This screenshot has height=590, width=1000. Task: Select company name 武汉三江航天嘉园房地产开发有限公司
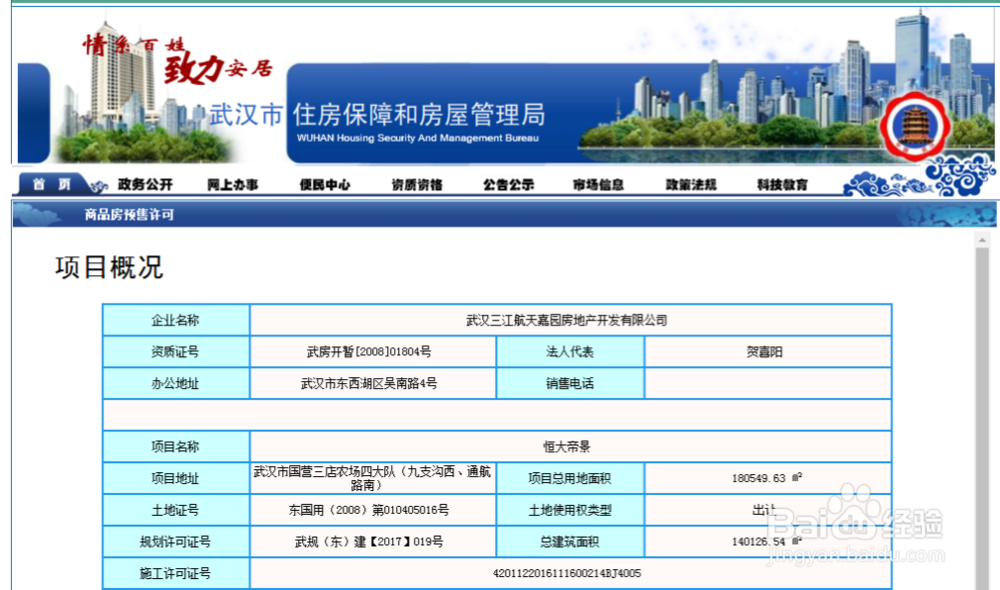click(566, 320)
